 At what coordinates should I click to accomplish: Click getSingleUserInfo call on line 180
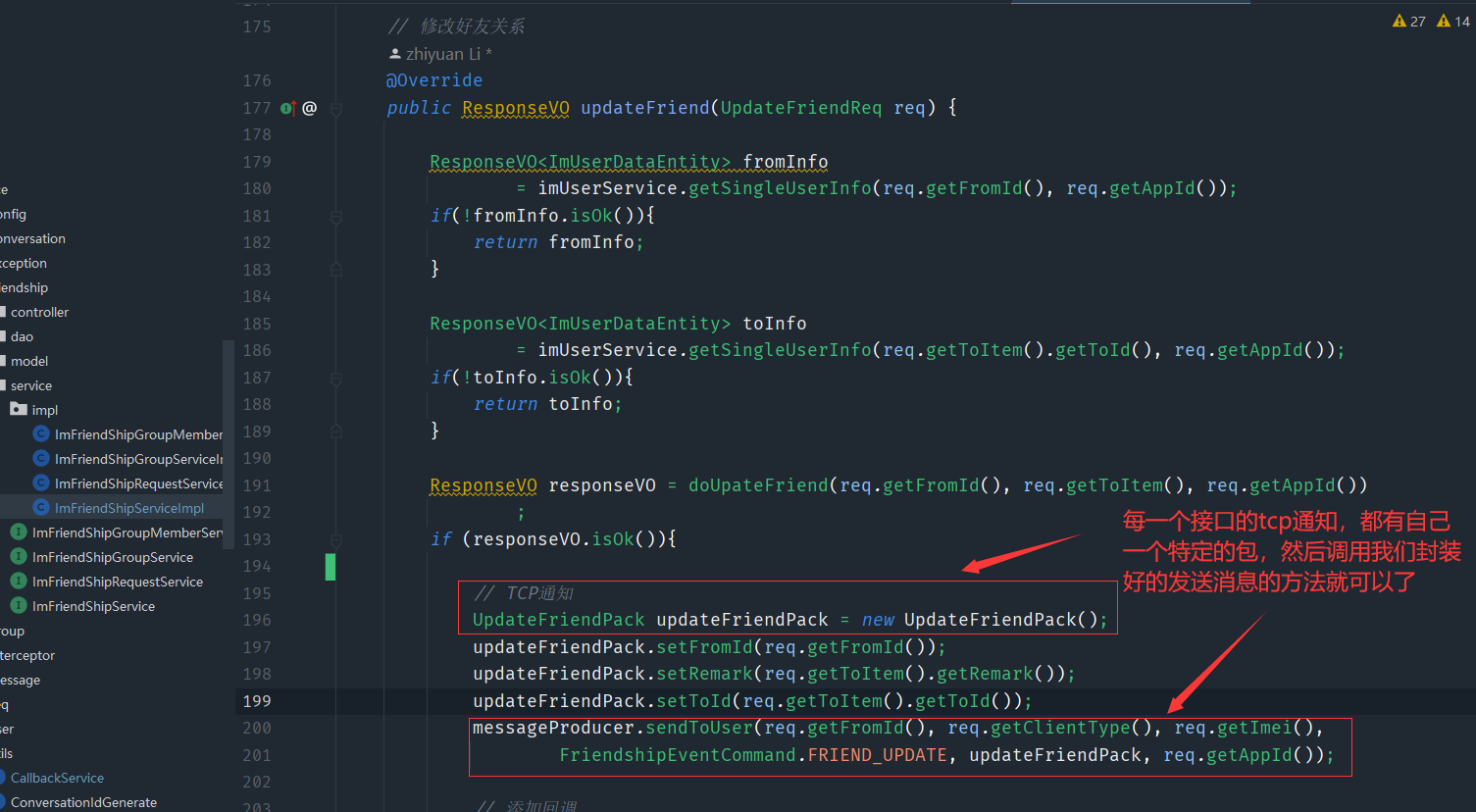[x=780, y=188]
